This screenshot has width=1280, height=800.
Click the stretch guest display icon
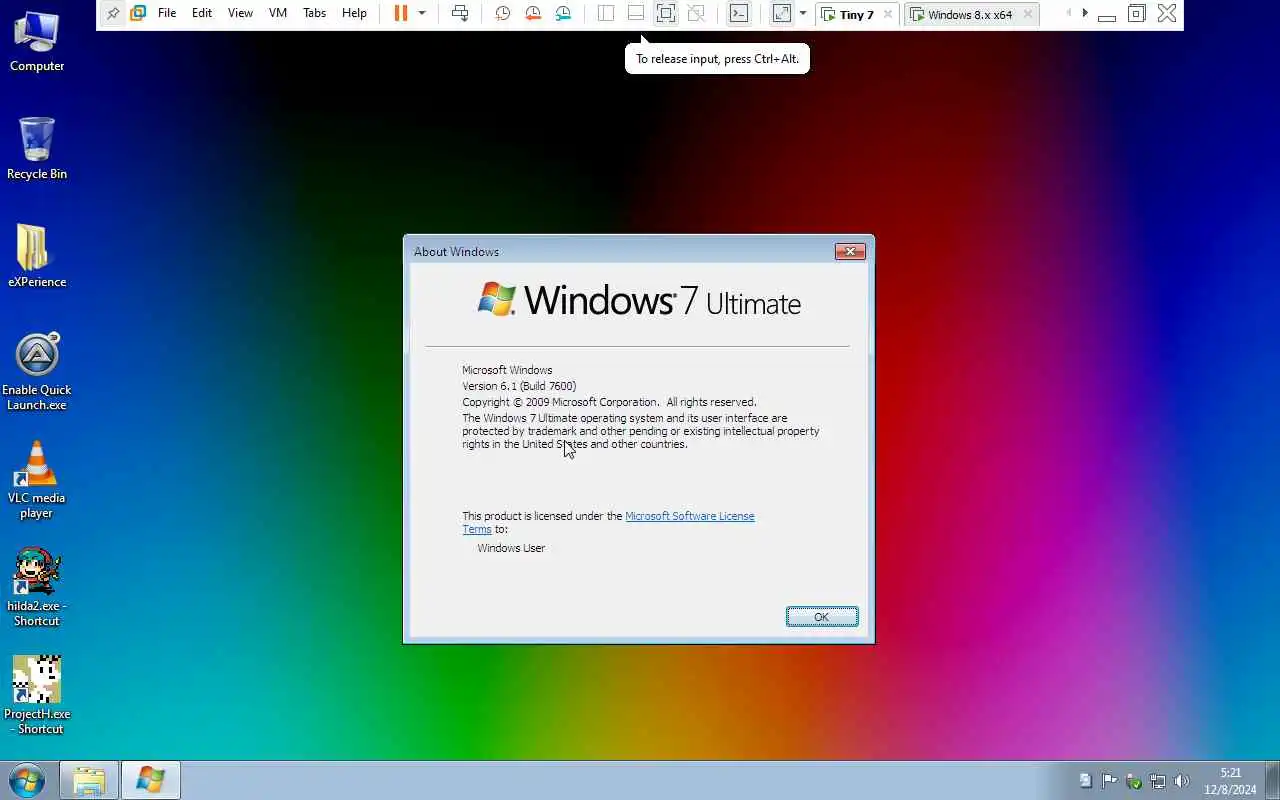[x=782, y=13]
